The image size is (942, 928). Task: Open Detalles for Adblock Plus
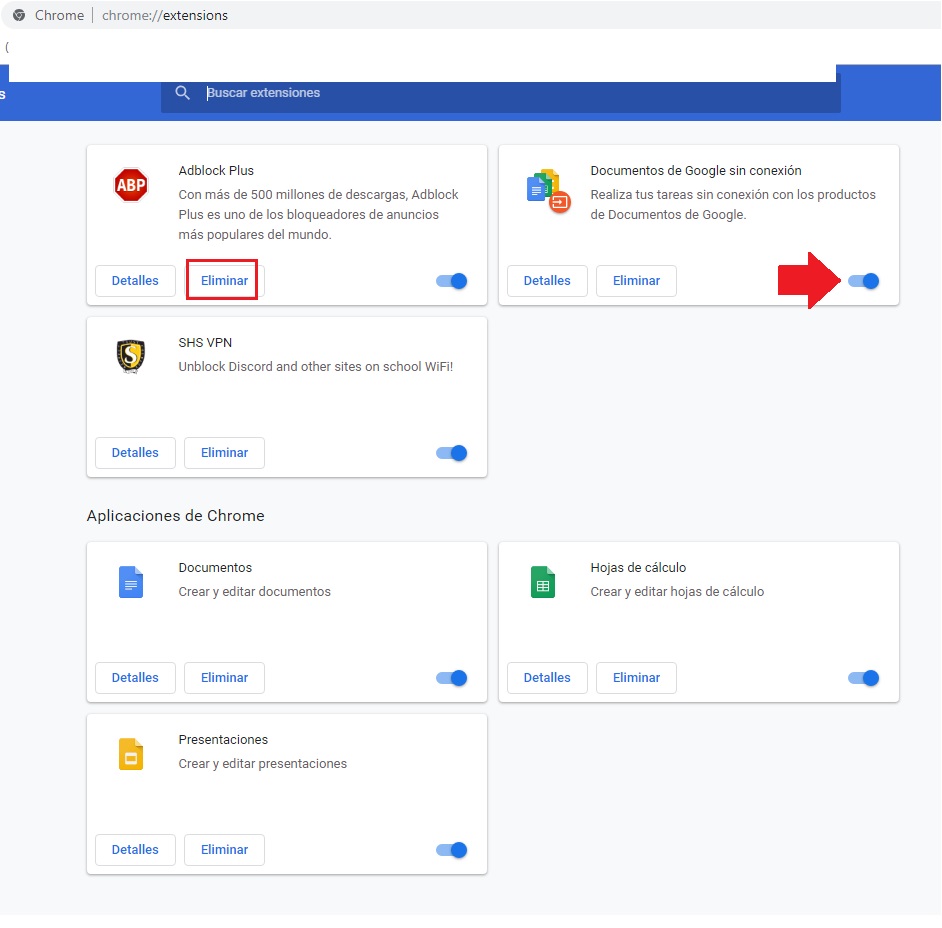[135, 281]
